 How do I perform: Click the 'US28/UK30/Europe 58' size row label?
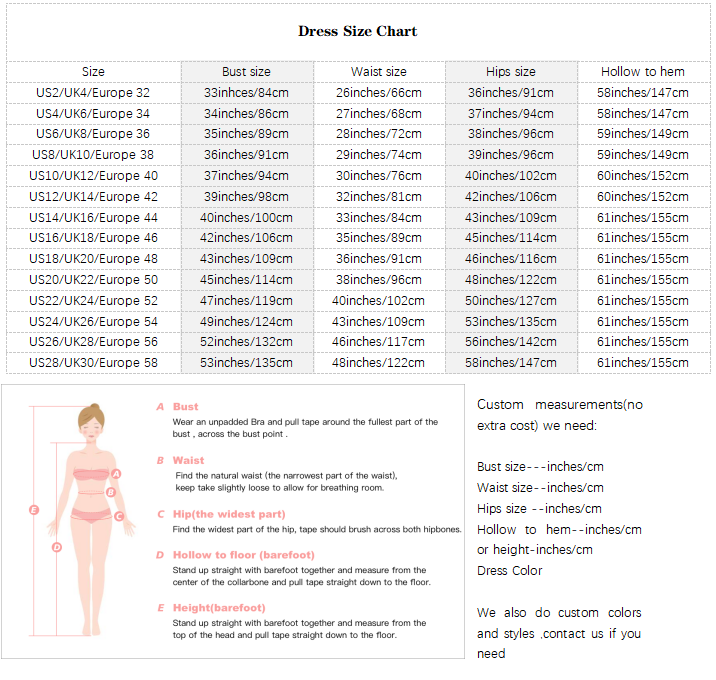93,363
